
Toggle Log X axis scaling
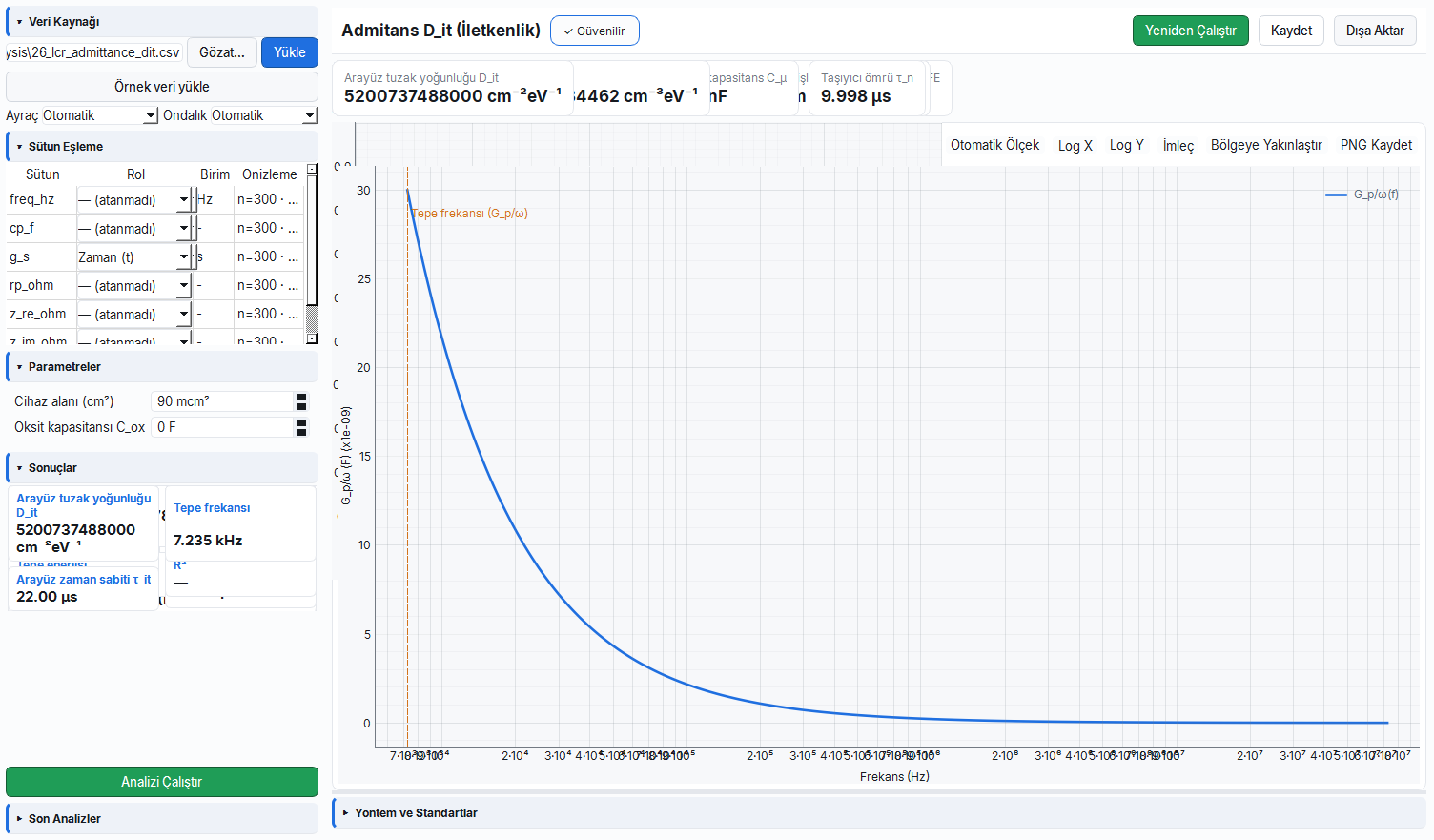[1075, 146]
